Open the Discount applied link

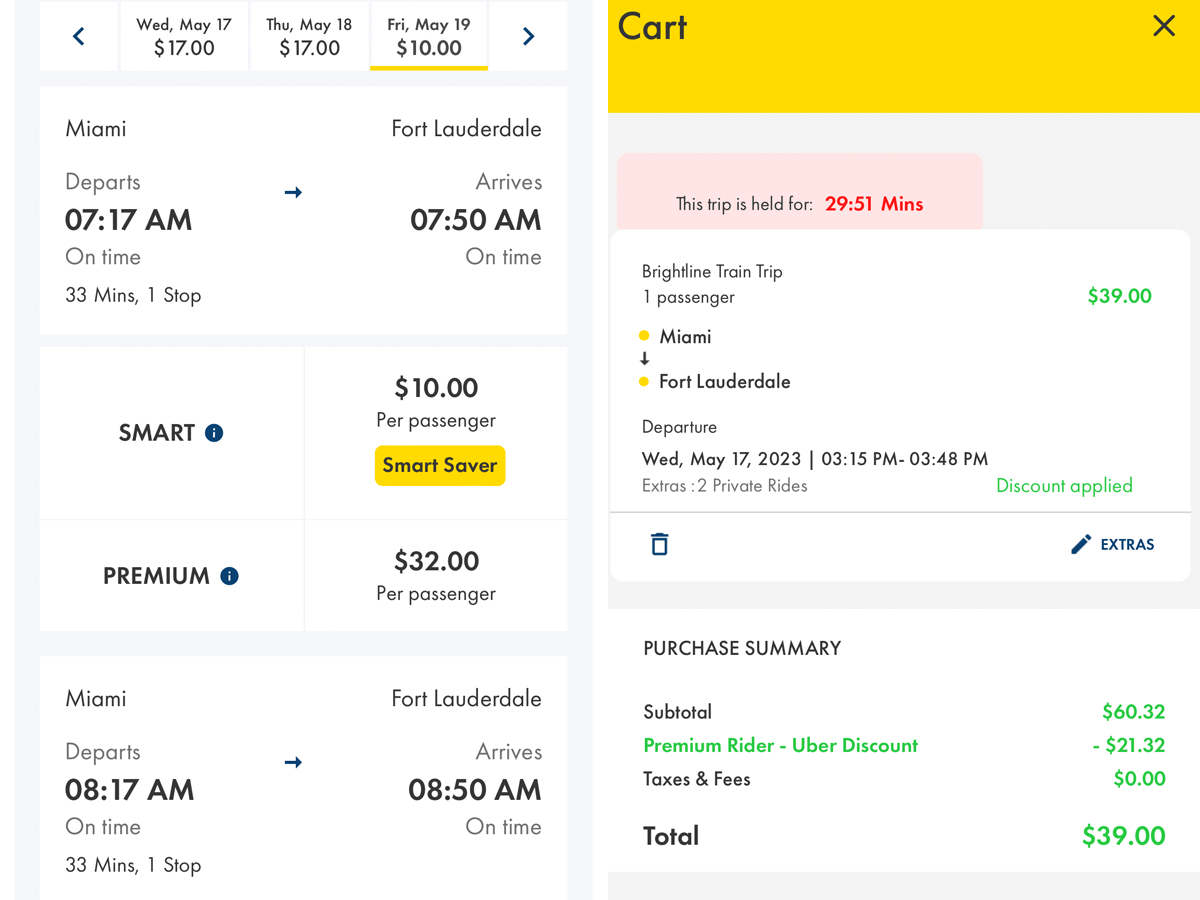1064,485
